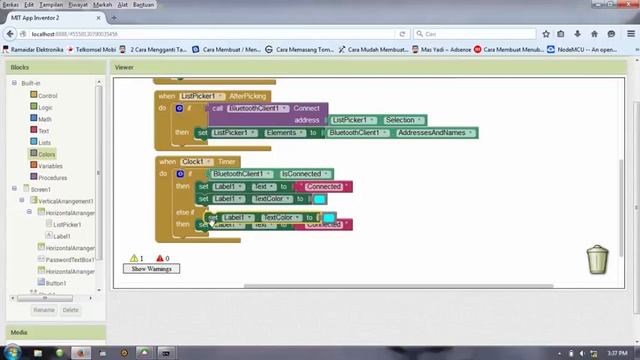Bookmark this page with the star icon

click(x=546, y=34)
